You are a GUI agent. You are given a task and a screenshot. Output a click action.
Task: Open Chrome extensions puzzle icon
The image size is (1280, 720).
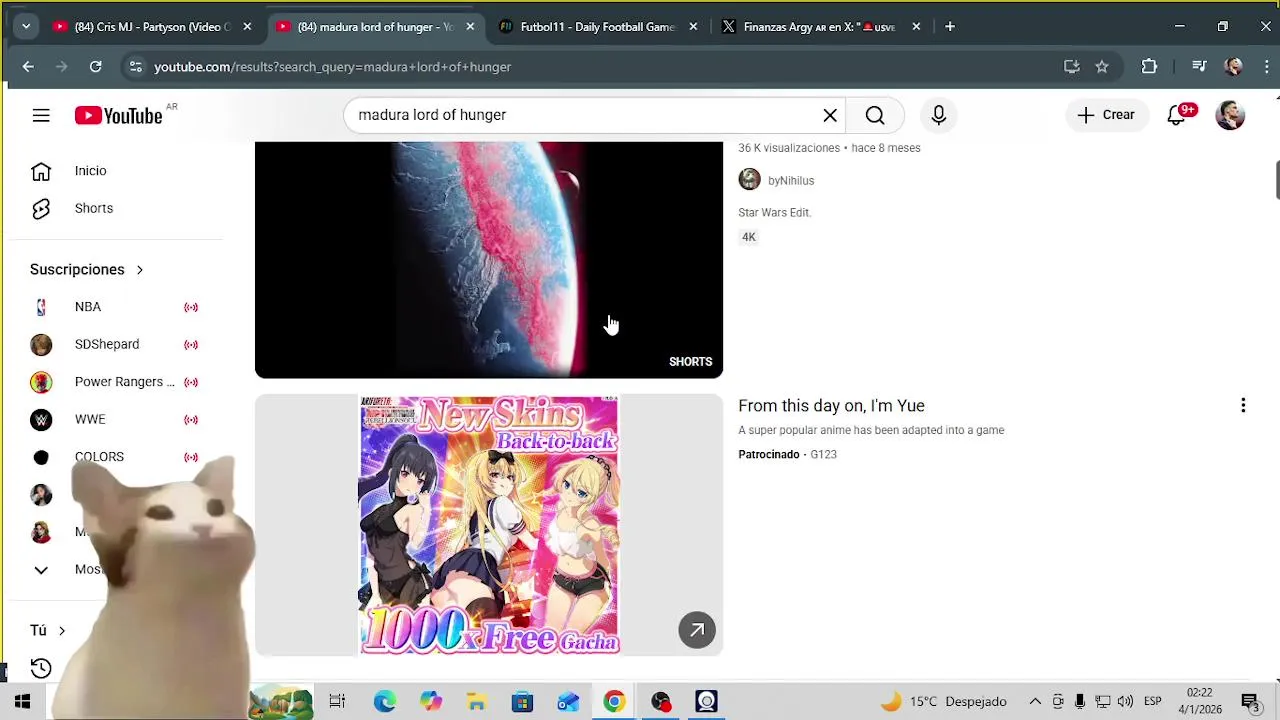pos(1149,67)
